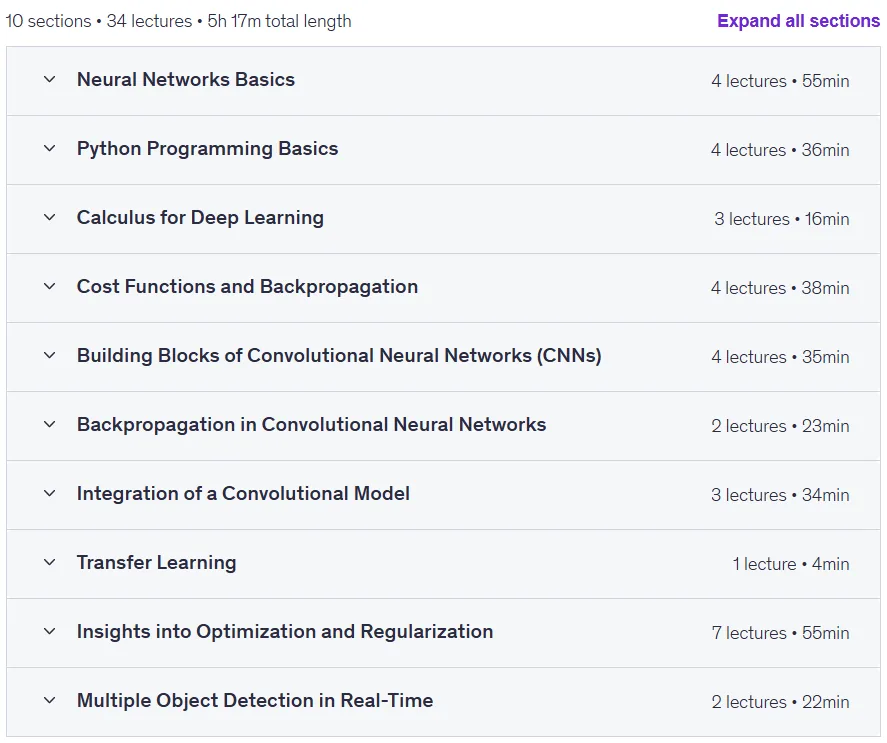Click Expand all sections link

(798, 21)
